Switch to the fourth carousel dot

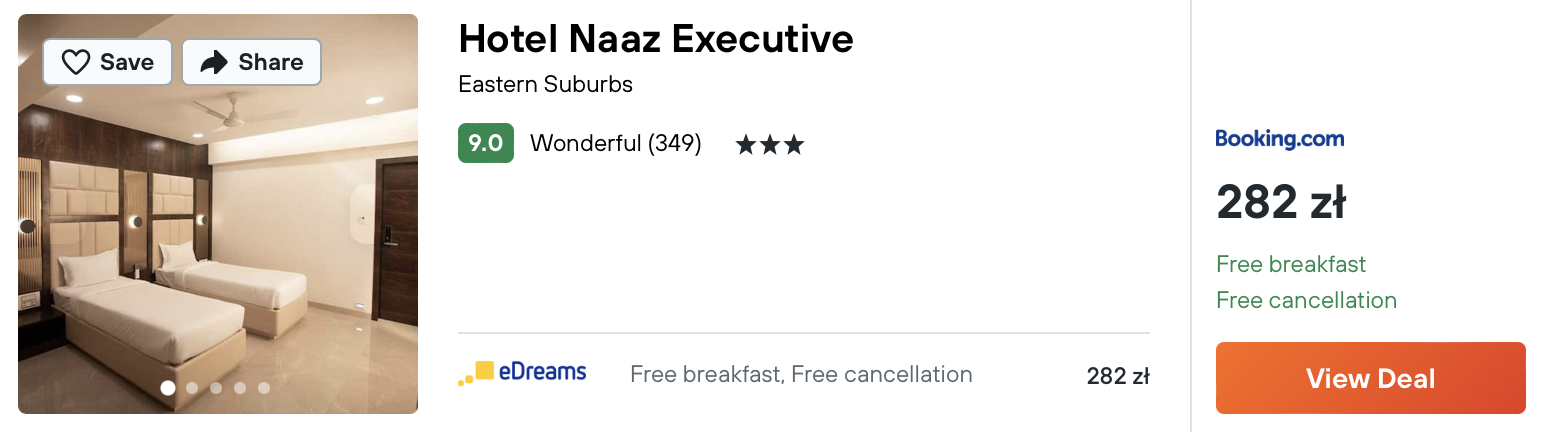[240, 388]
